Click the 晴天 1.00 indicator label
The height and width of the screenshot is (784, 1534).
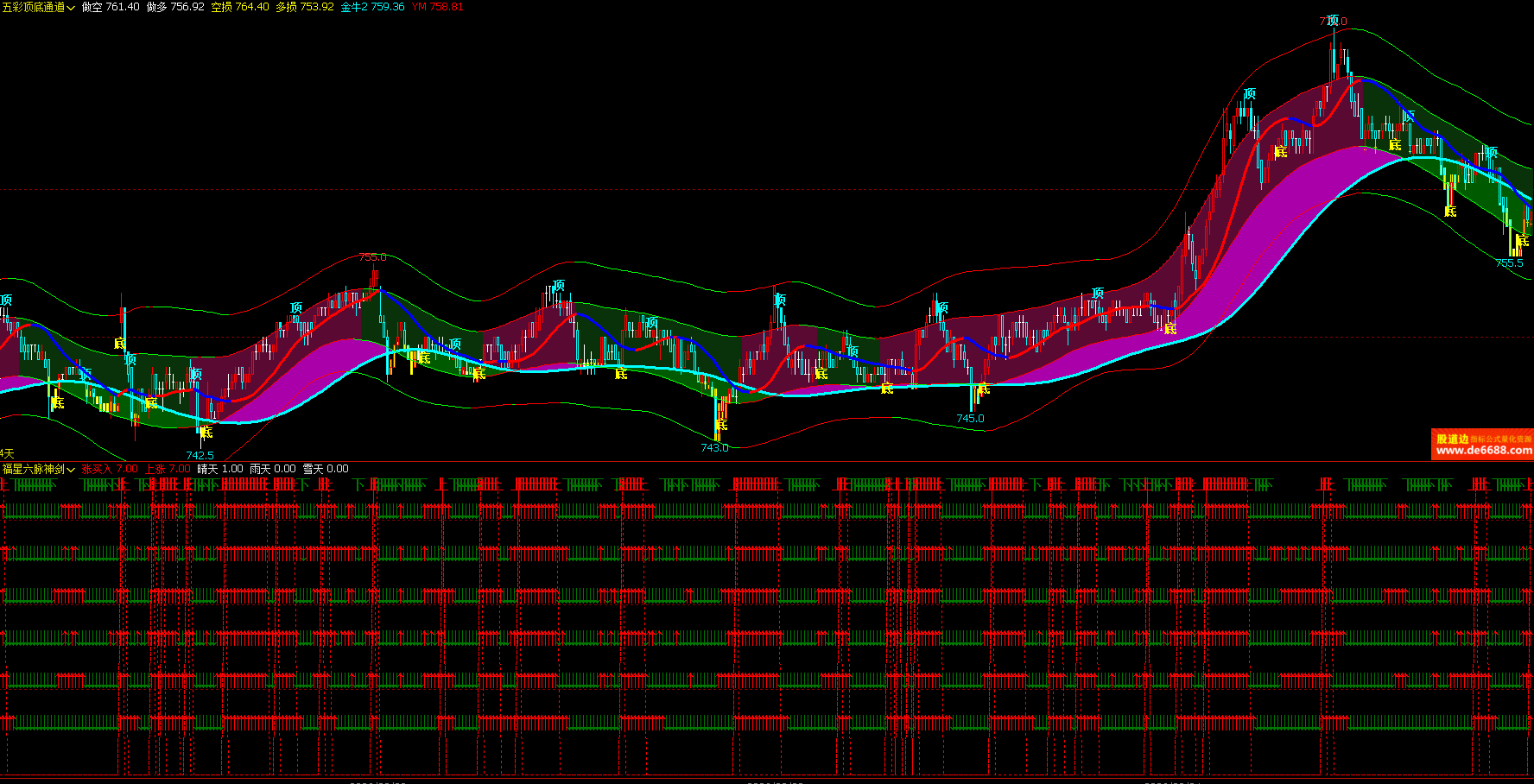click(x=220, y=469)
